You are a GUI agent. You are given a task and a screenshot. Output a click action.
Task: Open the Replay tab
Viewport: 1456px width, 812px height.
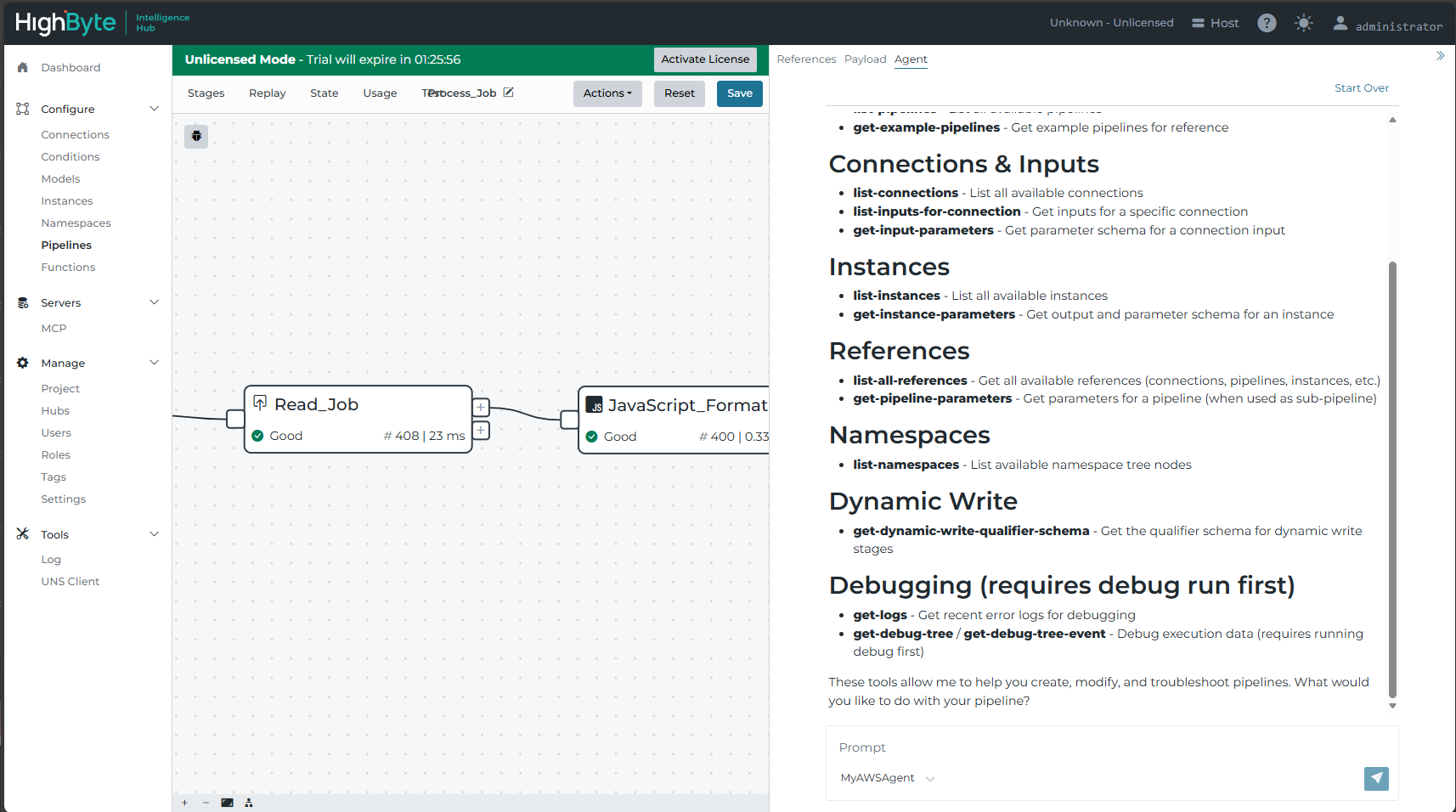tap(267, 93)
